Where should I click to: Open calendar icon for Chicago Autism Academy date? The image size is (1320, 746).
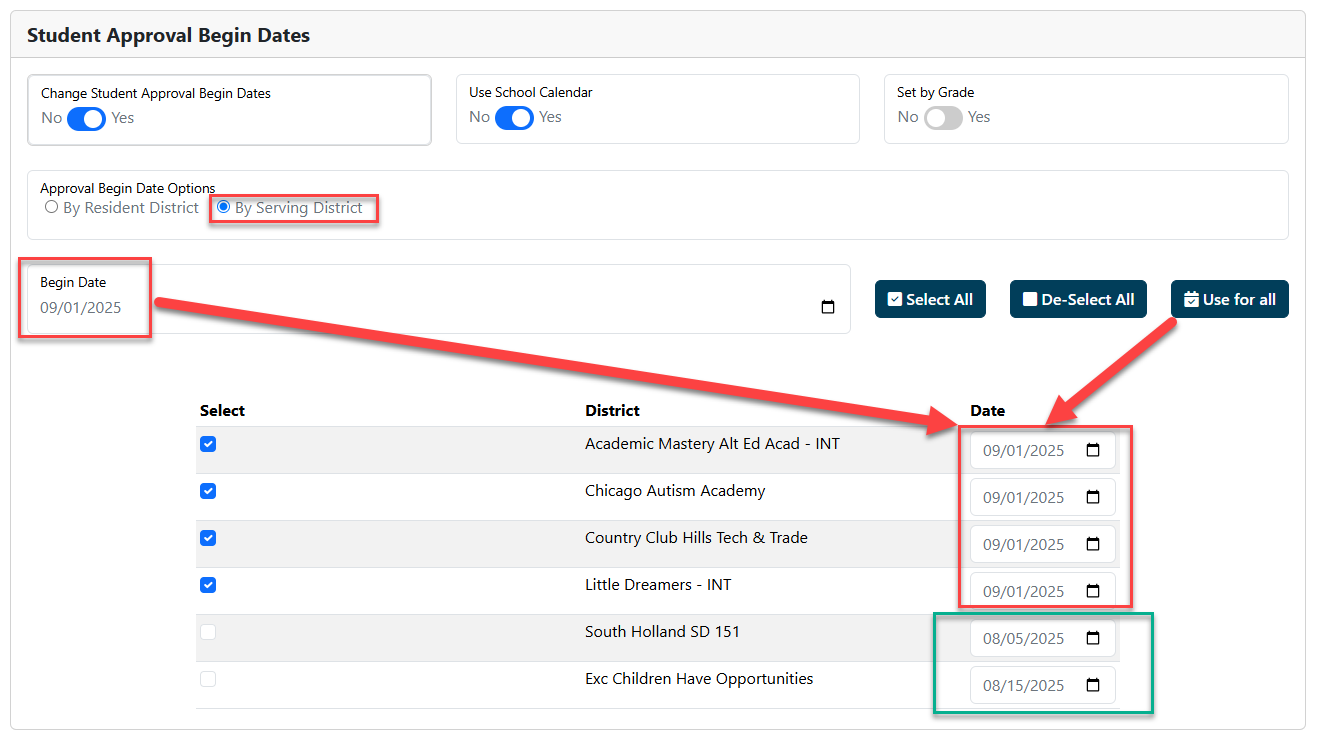pyautogui.click(x=1093, y=497)
